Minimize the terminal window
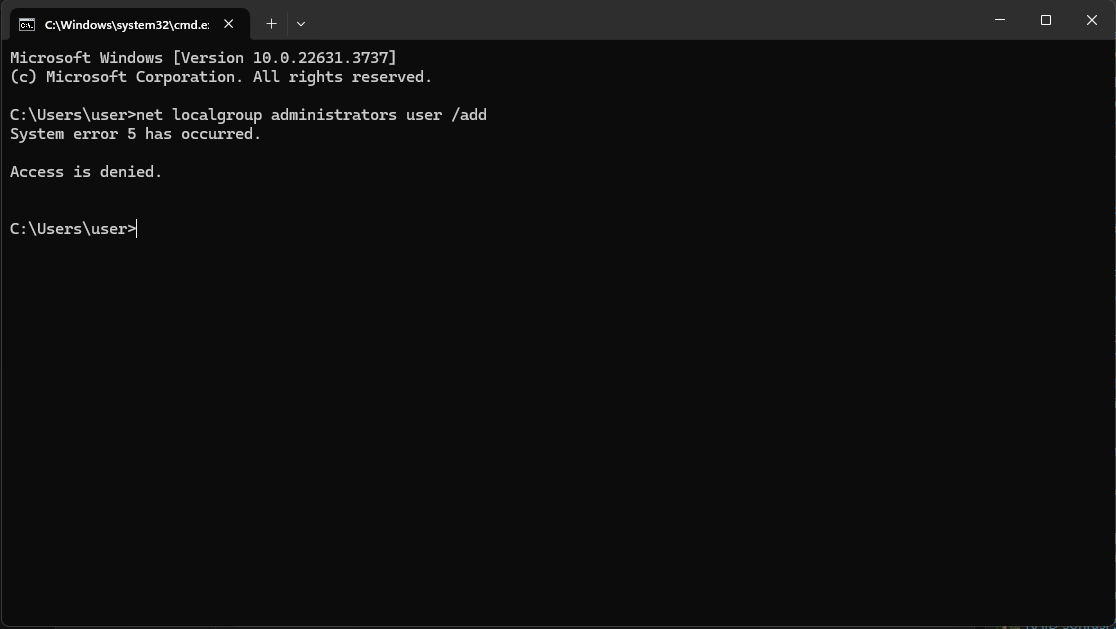Image resolution: width=1116 pixels, height=629 pixels. click(1001, 20)
